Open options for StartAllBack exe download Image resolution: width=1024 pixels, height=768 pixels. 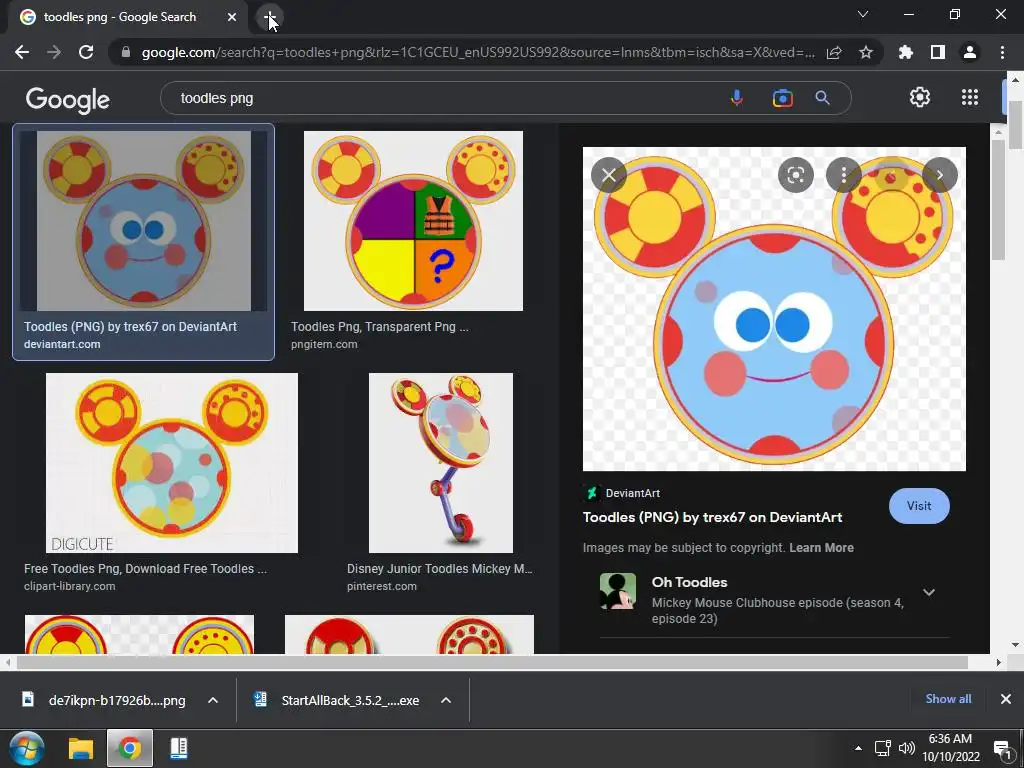coord(446,700)
